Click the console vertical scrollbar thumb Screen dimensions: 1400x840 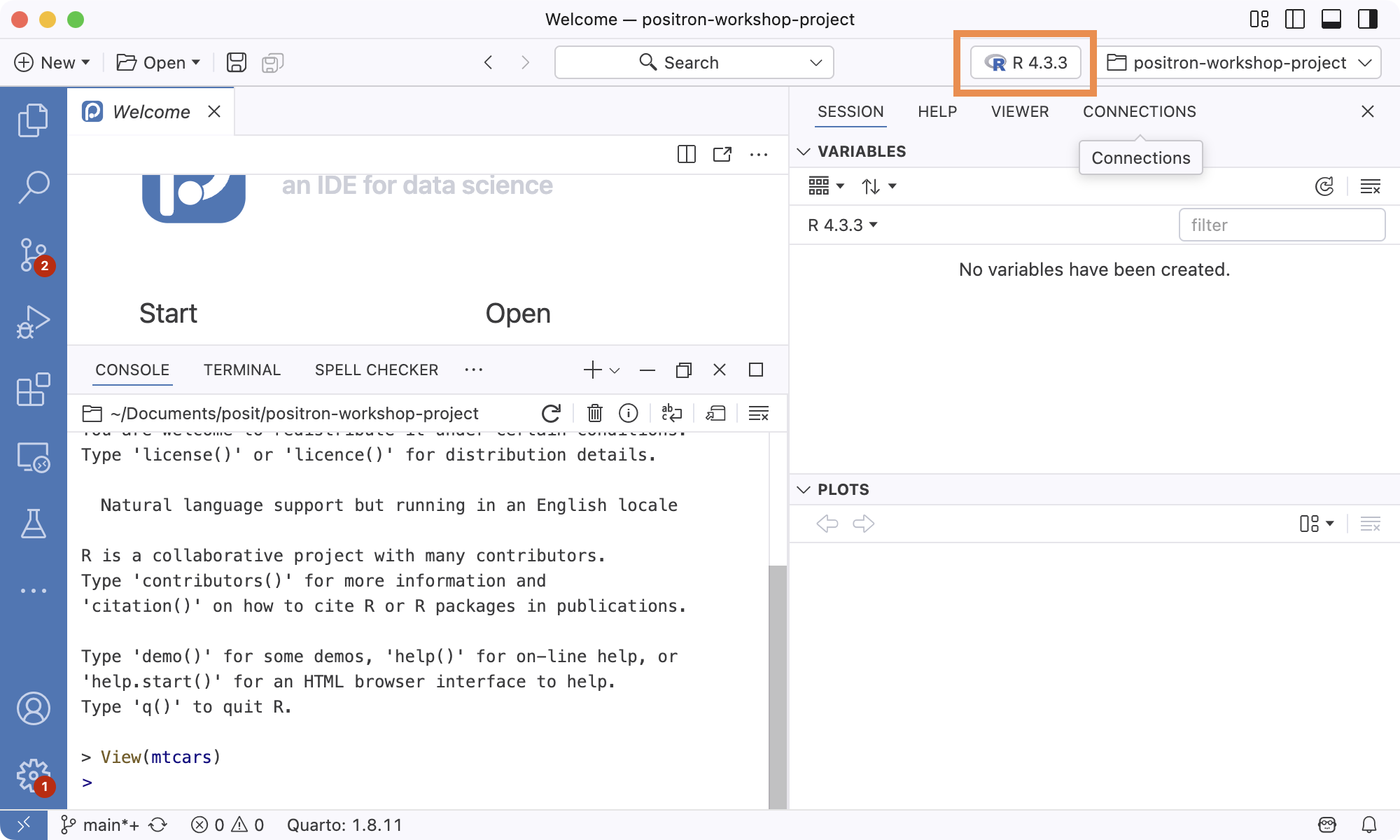tap(777, 686)
